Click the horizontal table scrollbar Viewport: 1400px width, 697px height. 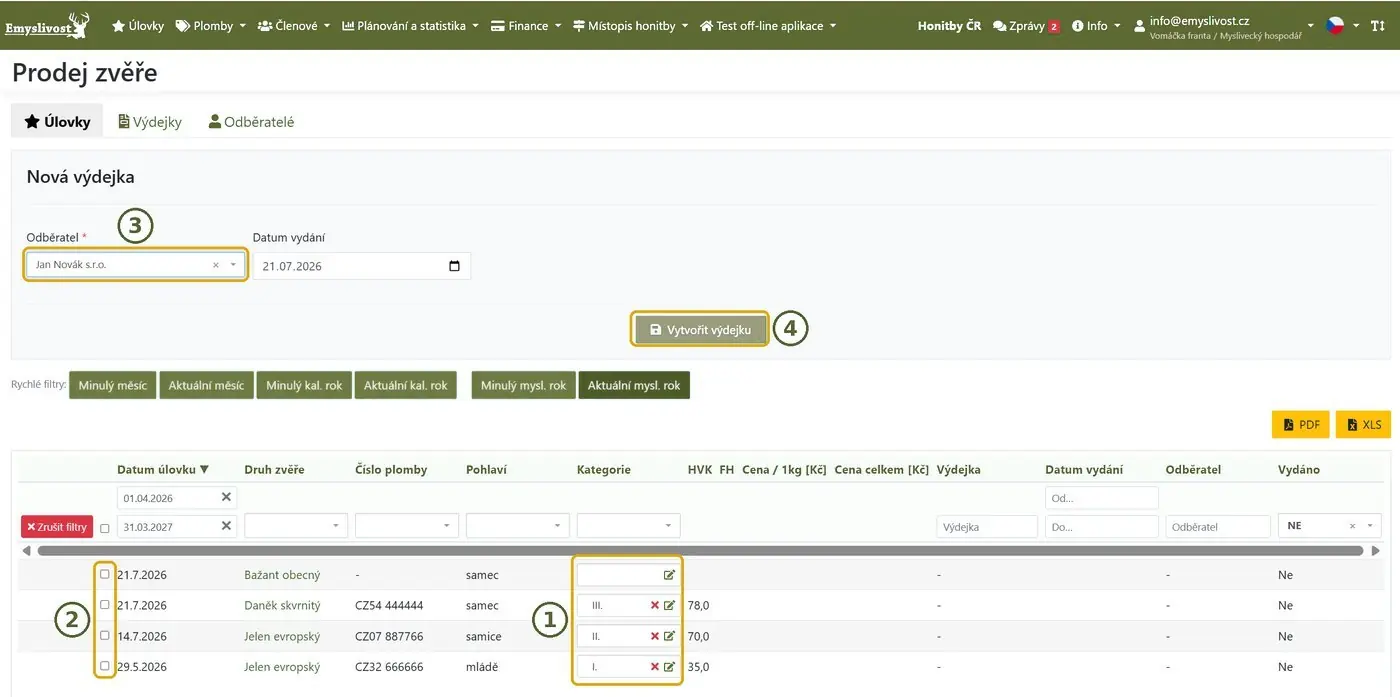tap(700, 551)
